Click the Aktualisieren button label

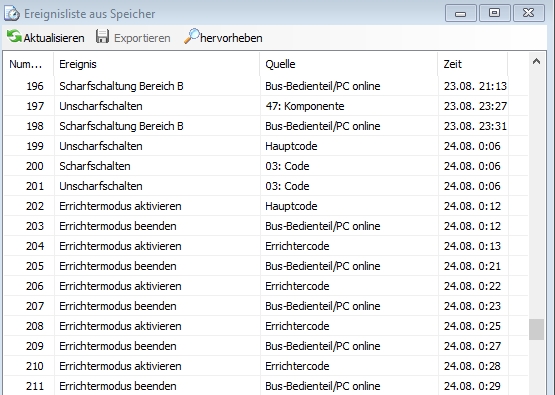point(54,38)
